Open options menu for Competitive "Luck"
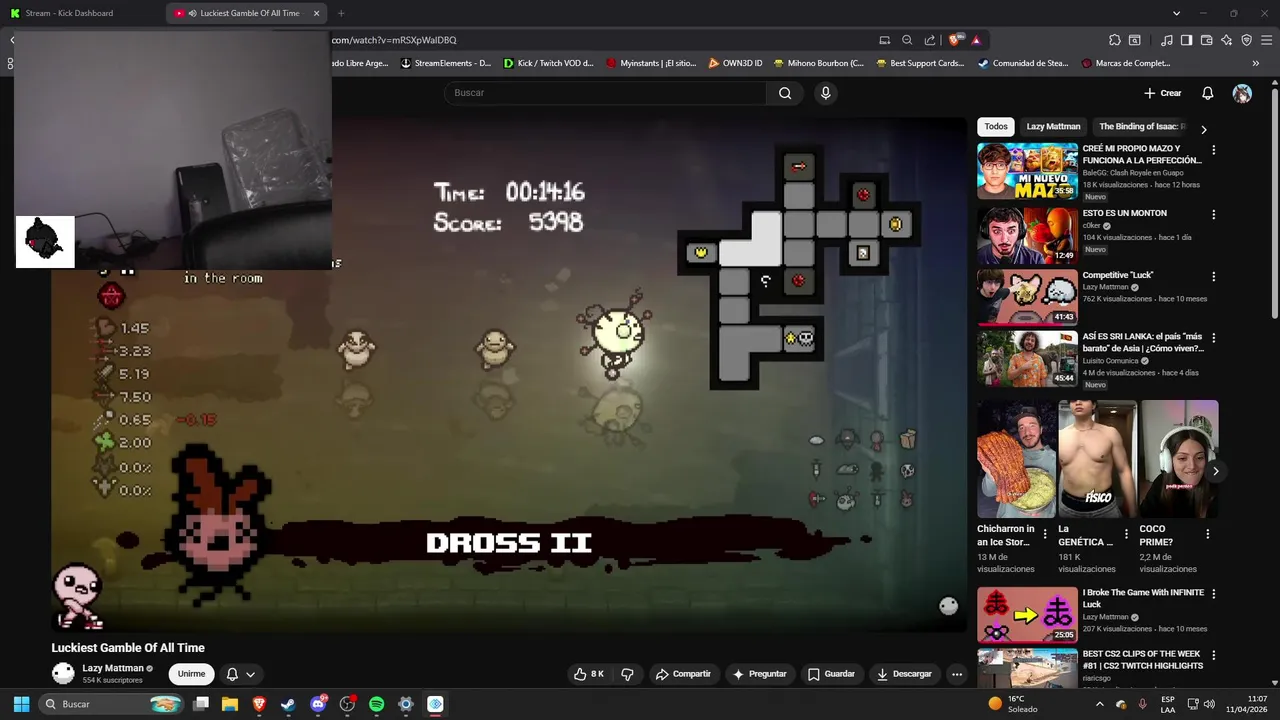Viewport: 1280px width, 720px height. tap(1214, 276)
